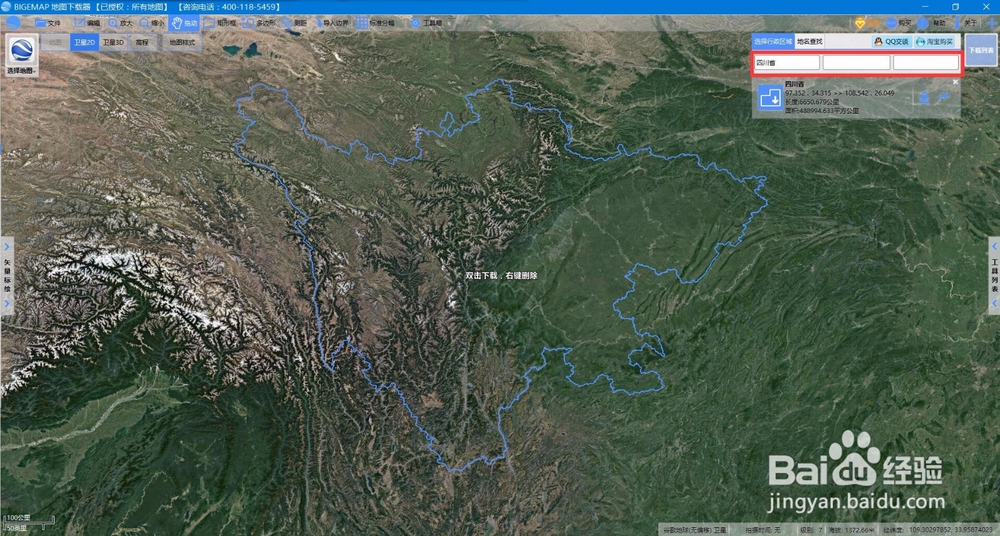Click the locate pin icon in 四川省 card

pos(925,98)
